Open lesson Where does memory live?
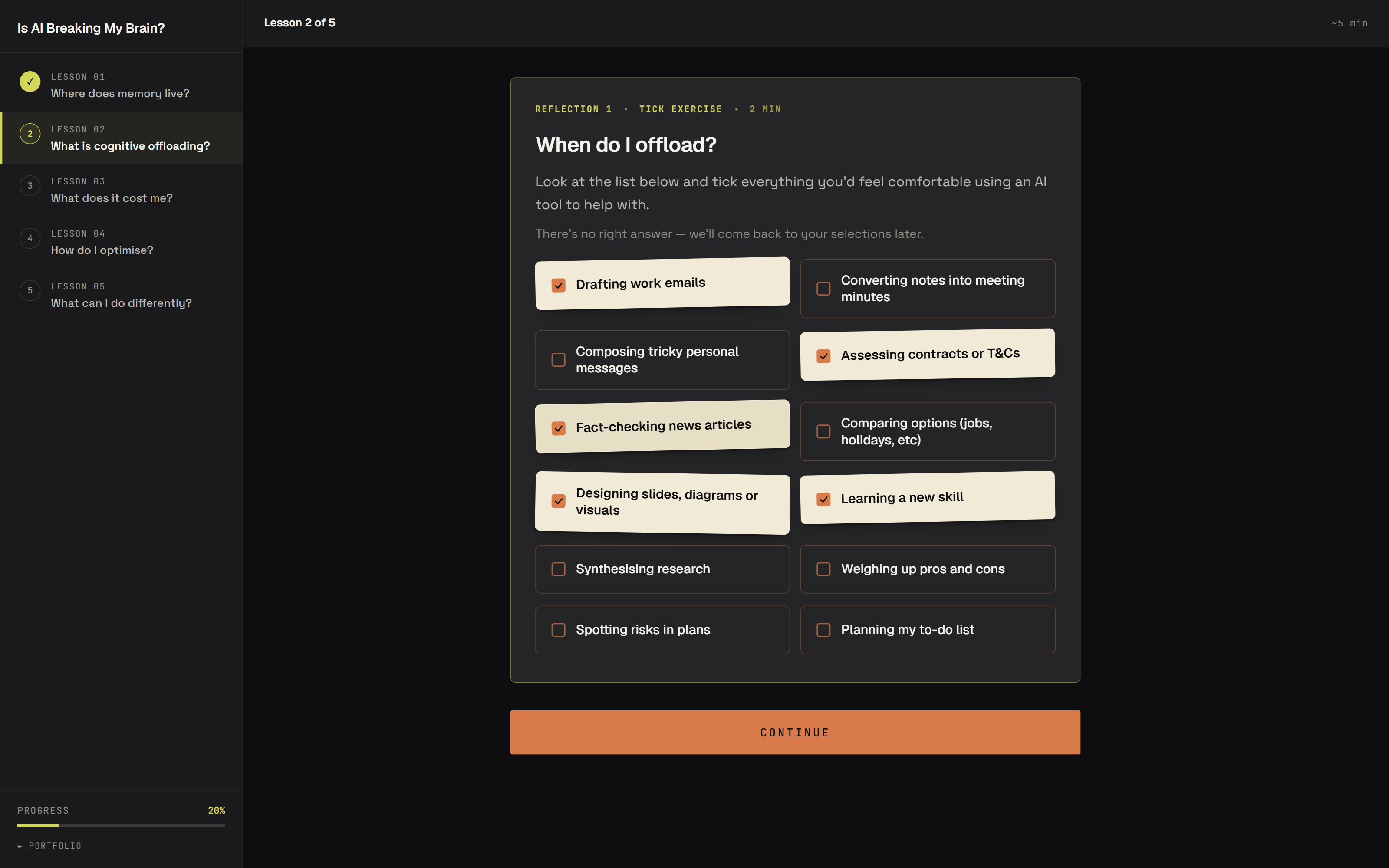The height and width of the screenshot is (868, 1389). click(x=121, y=85)
